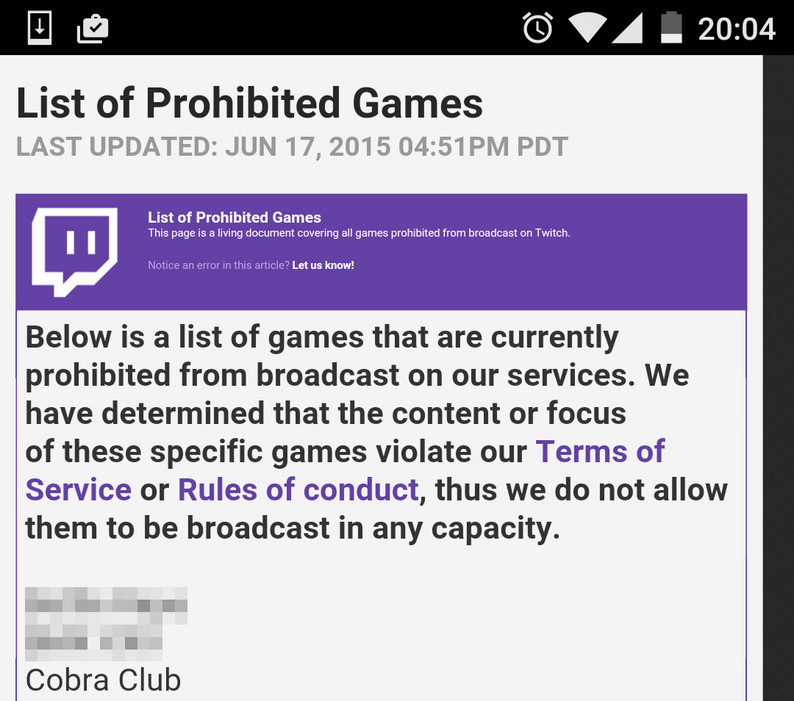
Task: Tap the battery level icon
Action: [671, 27]
